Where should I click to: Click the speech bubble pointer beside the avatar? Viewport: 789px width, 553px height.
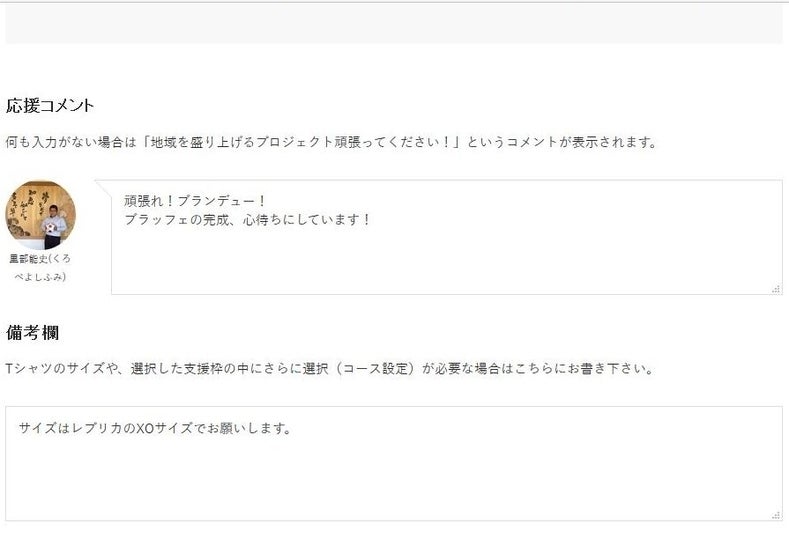coord(103,187)
